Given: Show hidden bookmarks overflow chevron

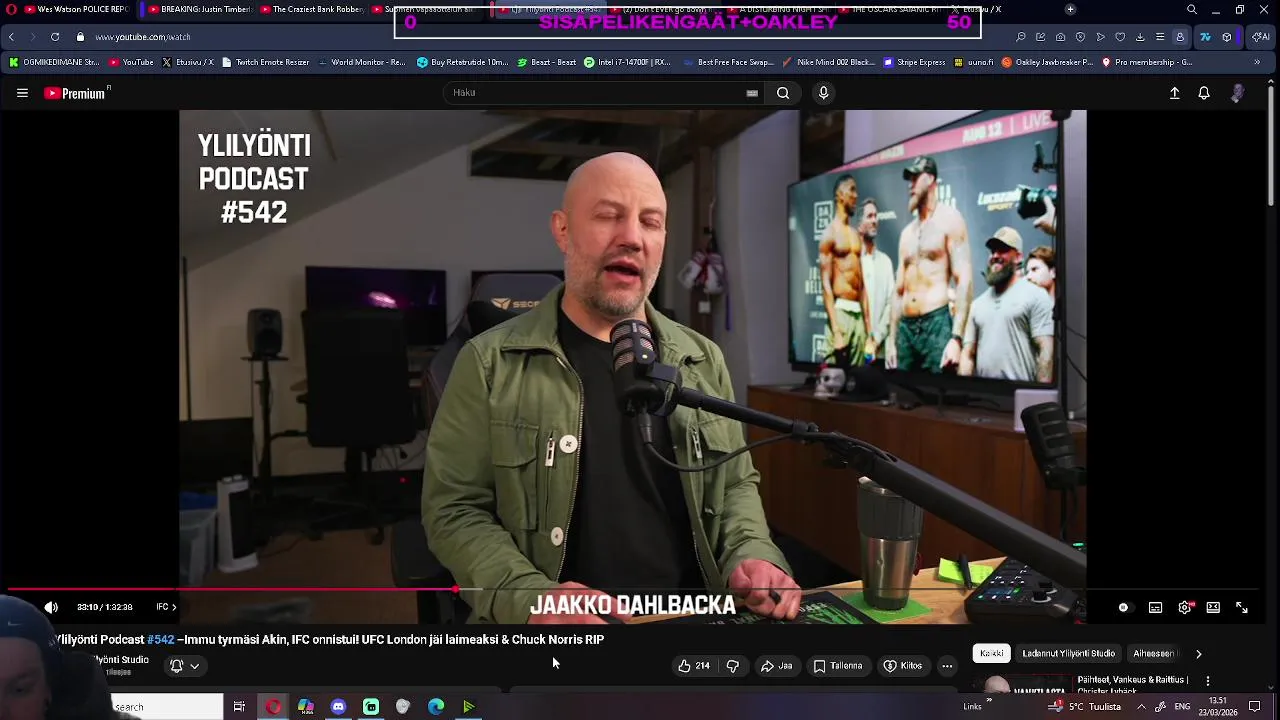Looking at the screenshot, I should pos(1257,62).
